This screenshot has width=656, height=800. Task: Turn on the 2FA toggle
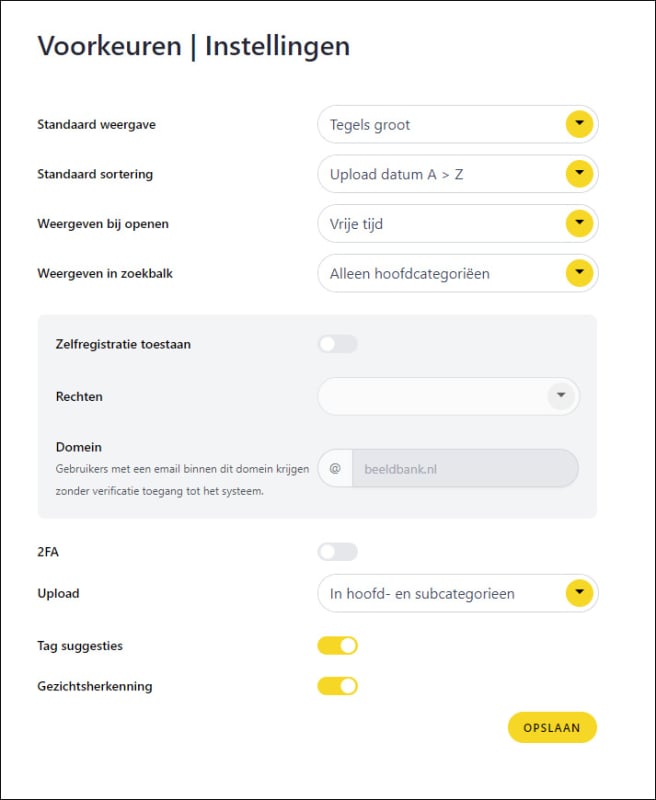point(337,552)
